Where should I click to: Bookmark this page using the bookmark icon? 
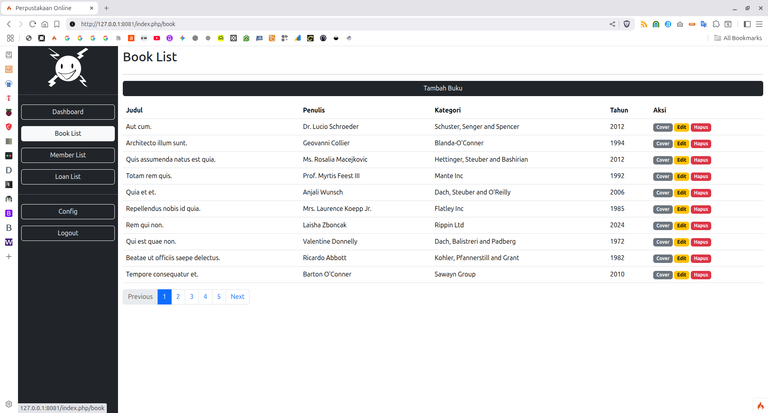(57, 24)
